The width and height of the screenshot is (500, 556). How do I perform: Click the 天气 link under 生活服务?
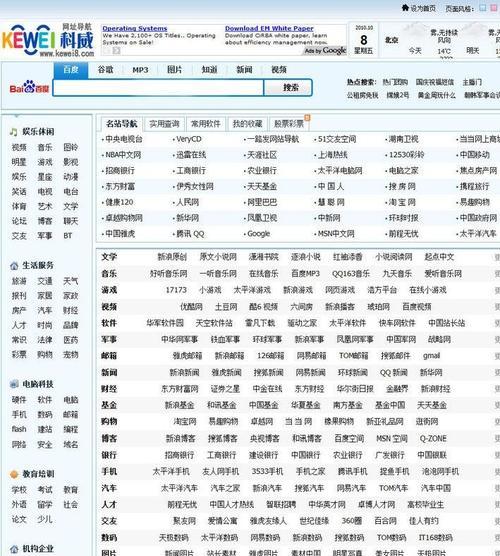point(71,281)
